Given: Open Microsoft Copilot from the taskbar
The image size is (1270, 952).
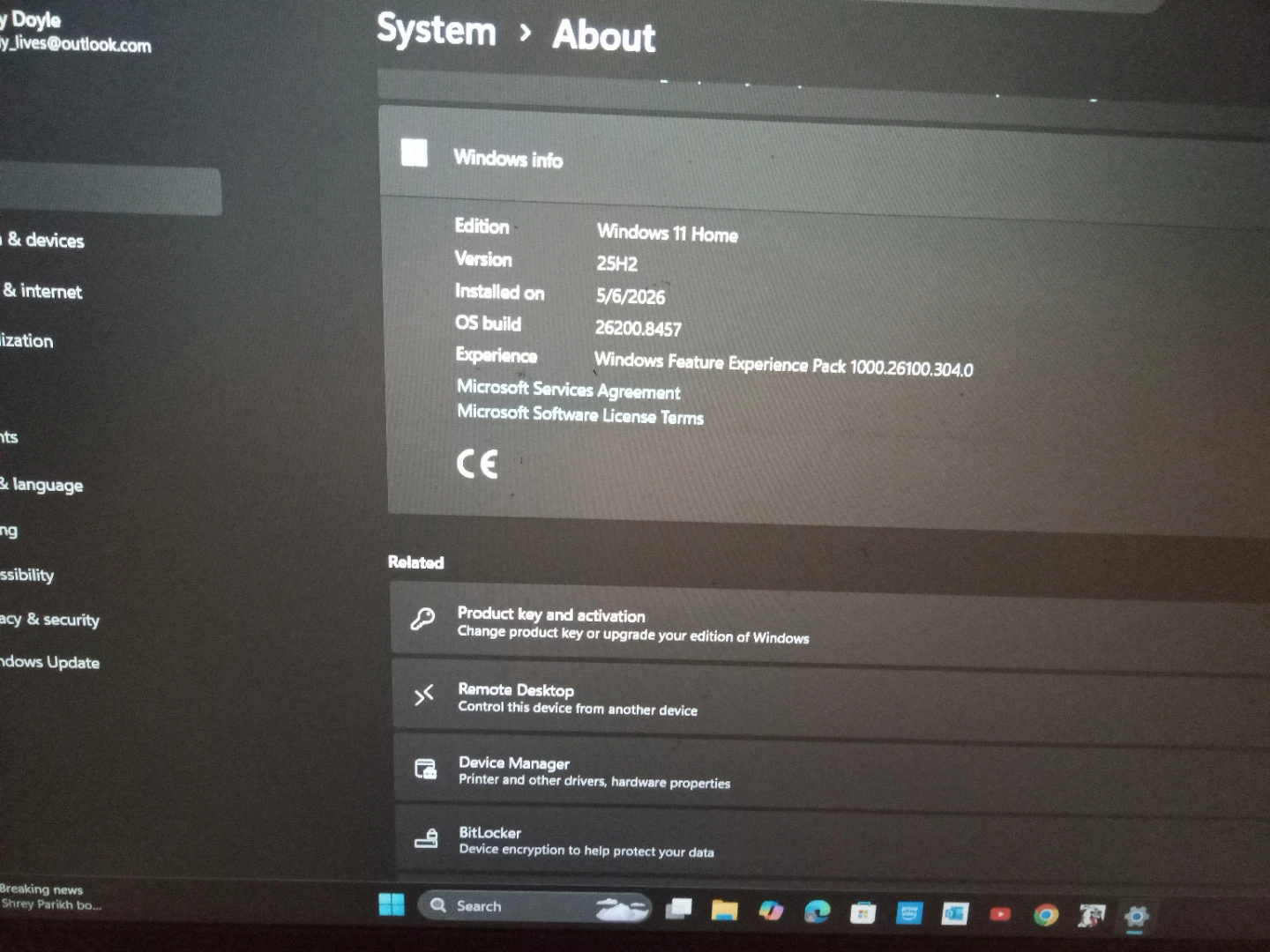Looking at the screenshot, I should pos(771,911).
